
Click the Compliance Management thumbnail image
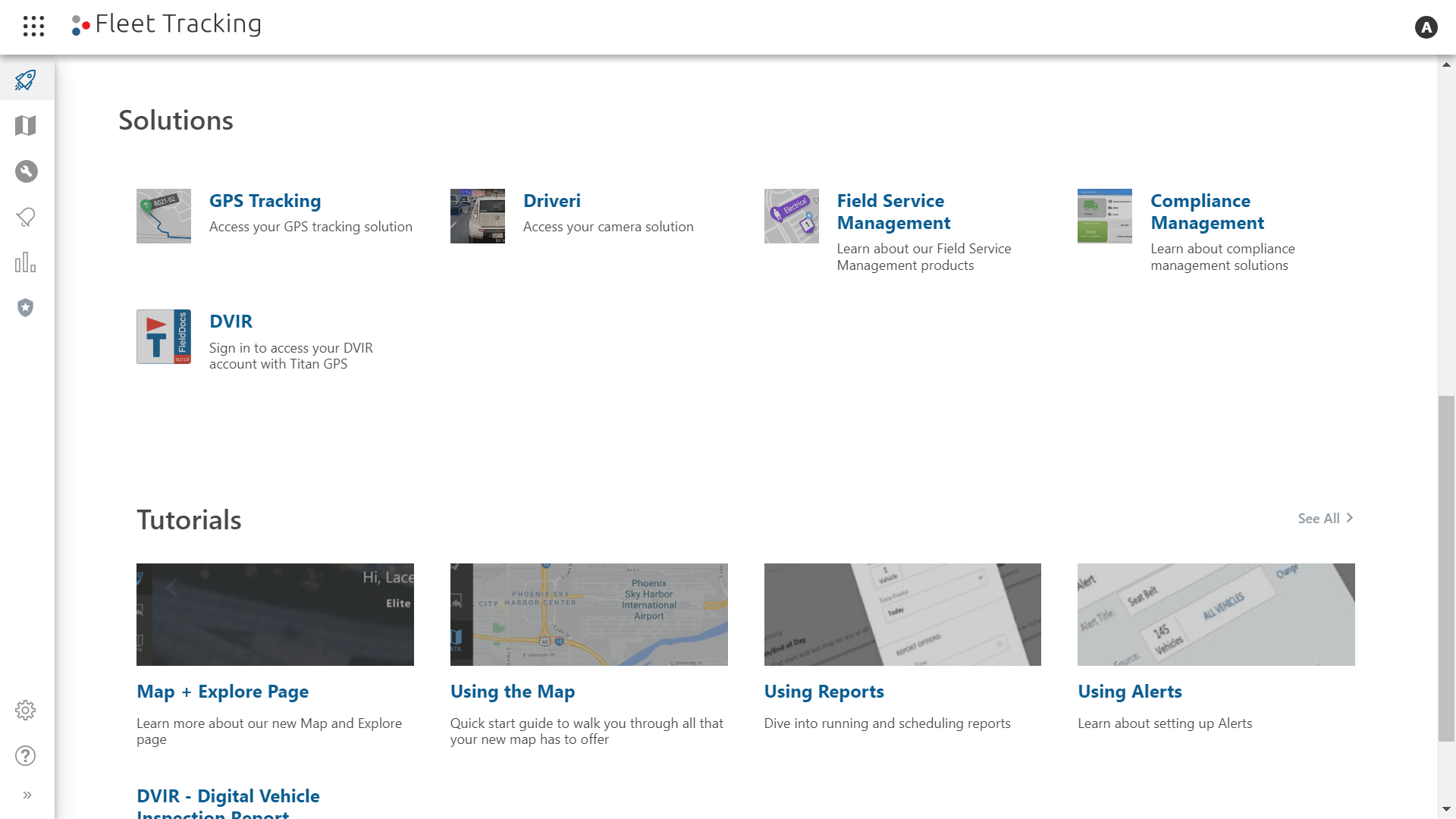pos(1105,216)
